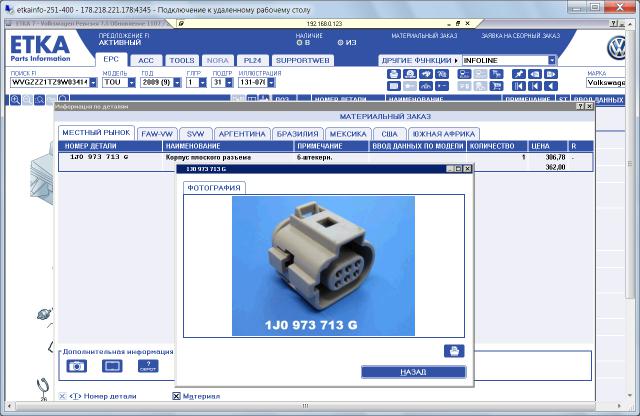The image size is (640, 416).
Task: Click the zoom-in magnifier icon
Action: (16, 100)
